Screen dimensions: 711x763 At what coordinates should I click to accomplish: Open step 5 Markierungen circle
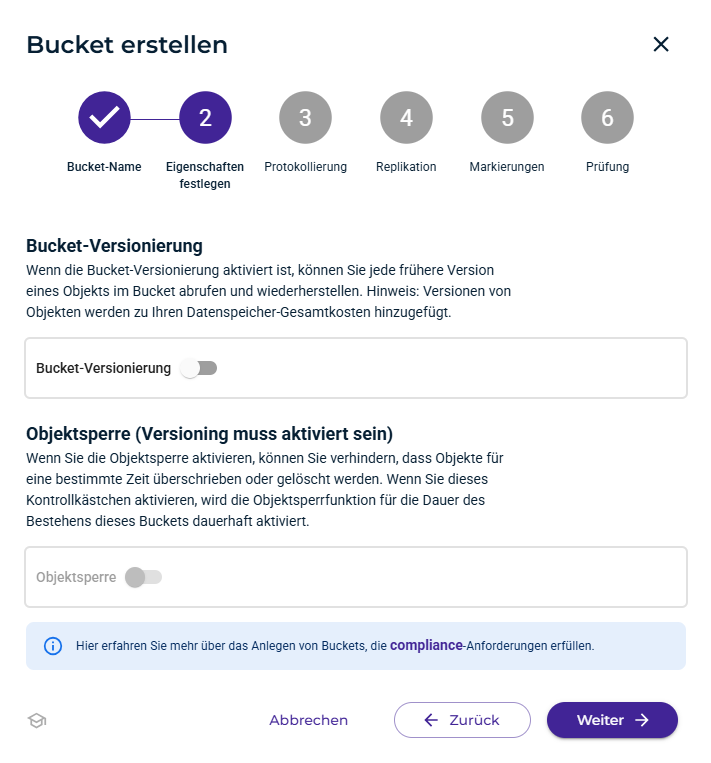(507, 118)
